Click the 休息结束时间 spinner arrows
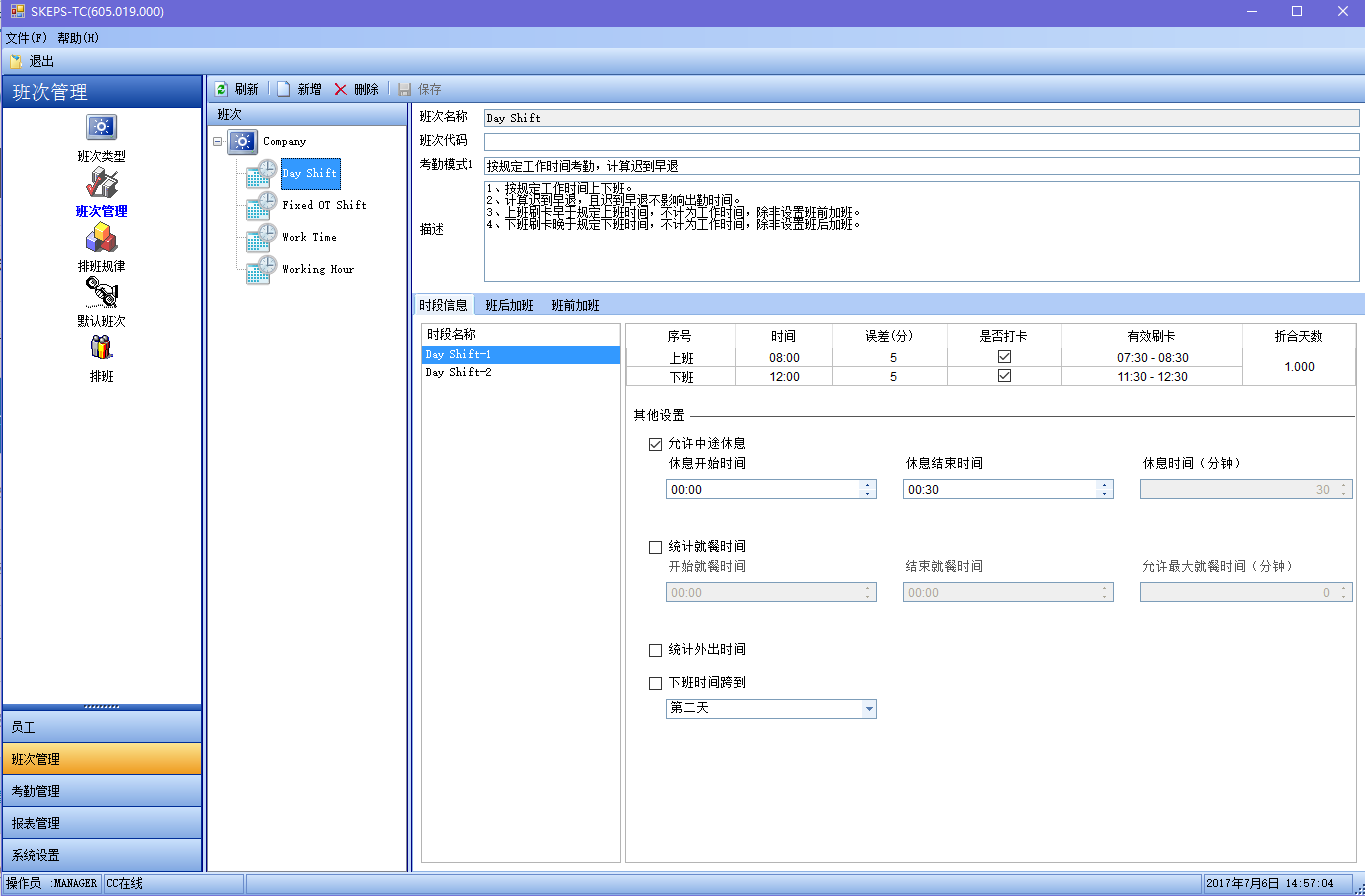 click(x=1104, y=490)
